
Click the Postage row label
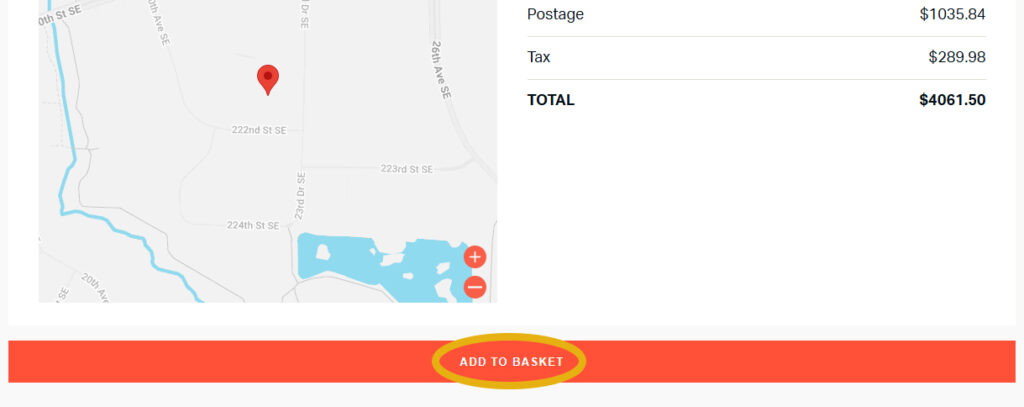coord(555,14)
